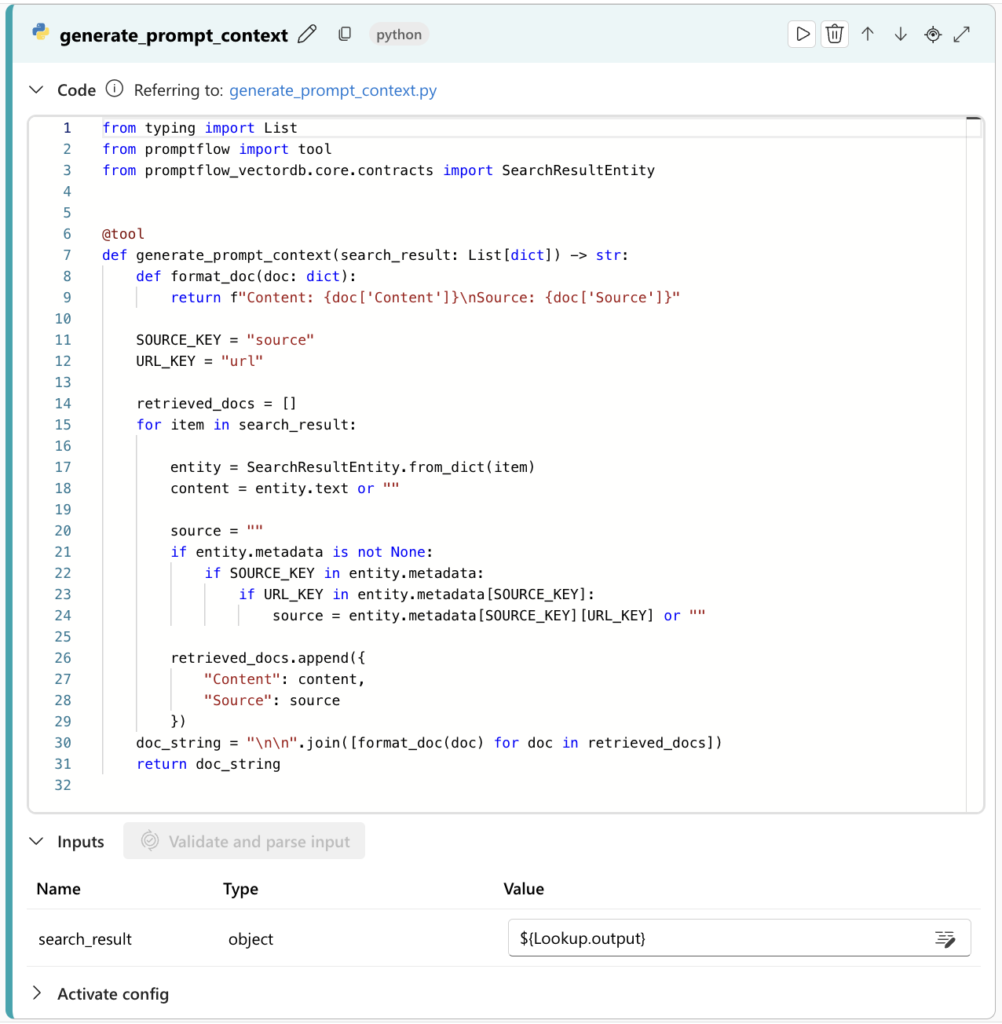Move the node up in the flow
Viewport: 1002px width, 1024px height.
tap(867, 33)
